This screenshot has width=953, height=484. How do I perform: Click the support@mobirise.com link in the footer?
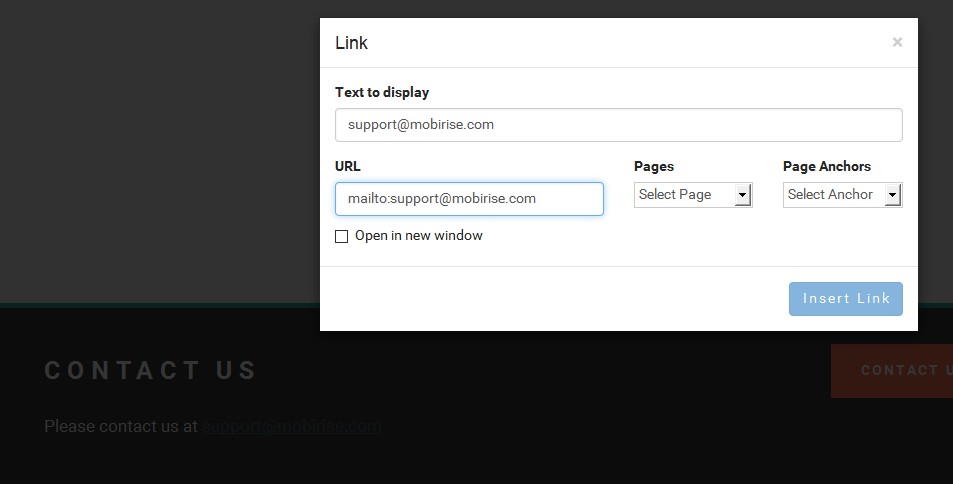[x=292, y=427]
